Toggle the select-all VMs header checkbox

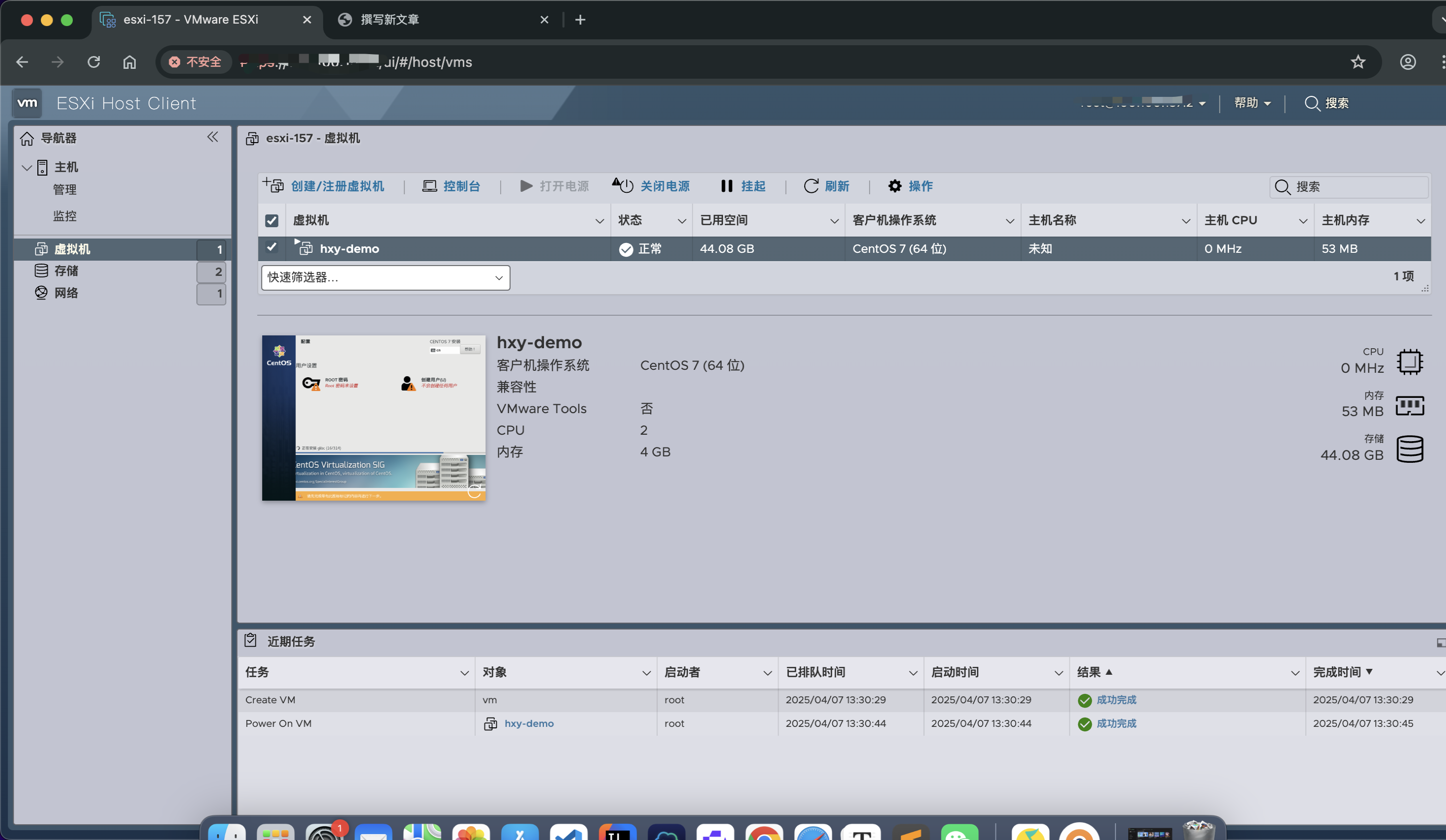tap(272, 220)
